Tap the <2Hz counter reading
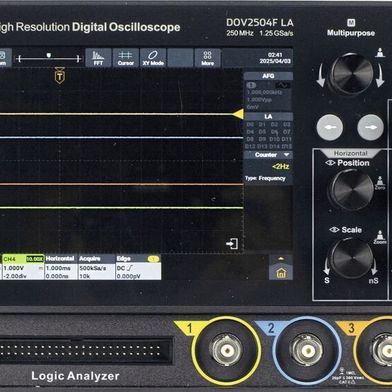Screen dimensions: 392x392 [x=281, y=167]
